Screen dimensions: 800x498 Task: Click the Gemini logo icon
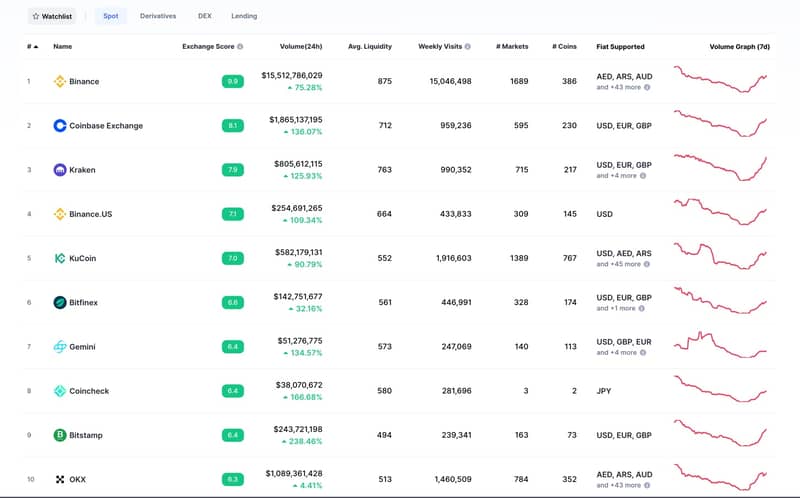point(60,347)
